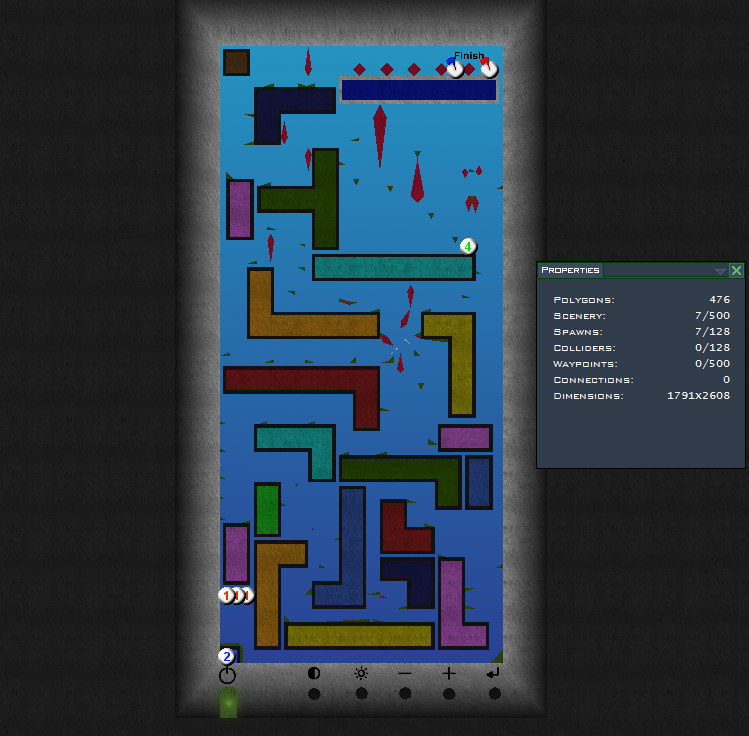Image resolution: width=749 pixels, height=736 pixels.
Task: Select the blue flag spawn near Finish
Action: 455,68
